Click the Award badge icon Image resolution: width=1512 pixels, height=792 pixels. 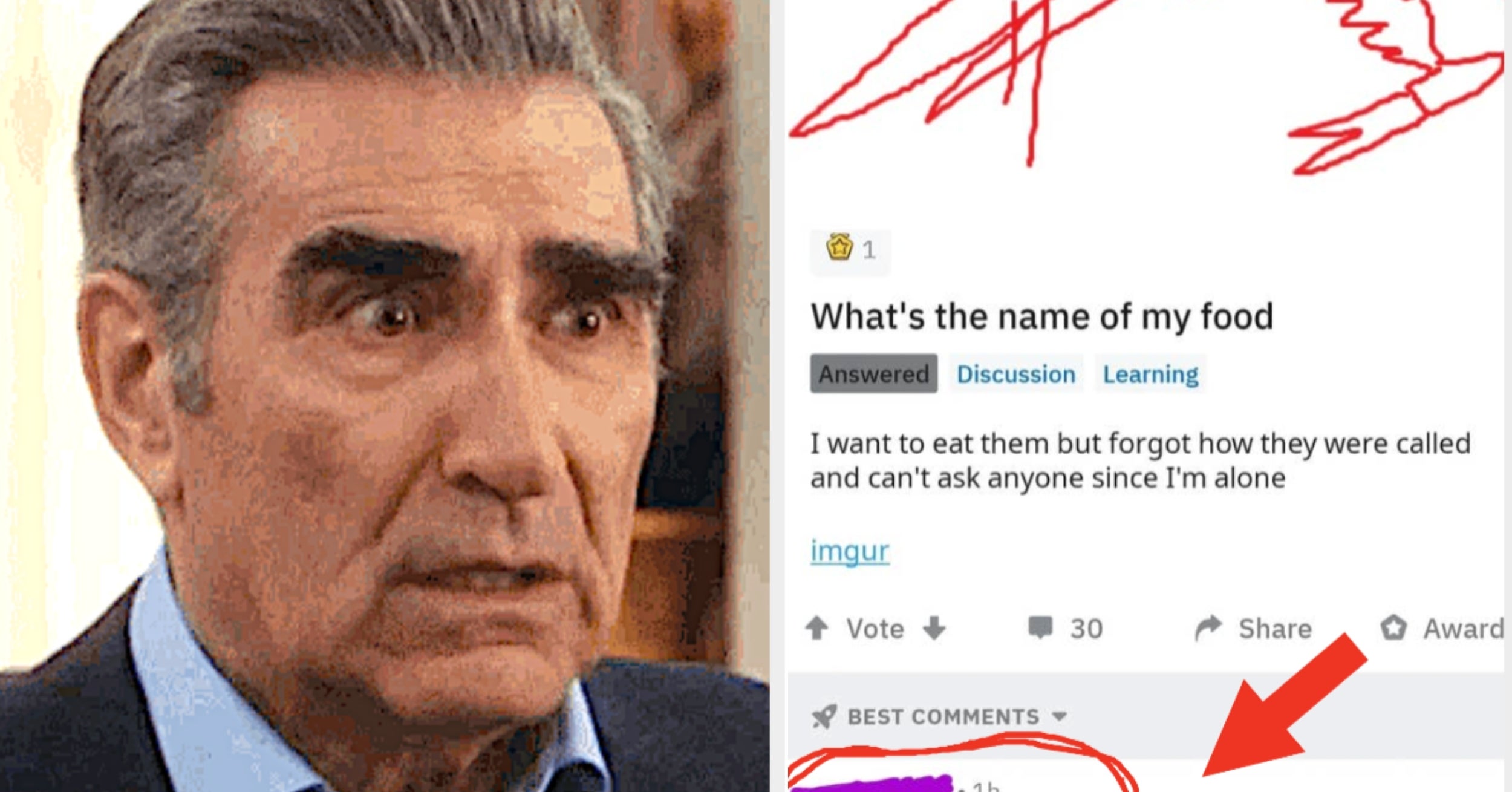[1393, 628]
